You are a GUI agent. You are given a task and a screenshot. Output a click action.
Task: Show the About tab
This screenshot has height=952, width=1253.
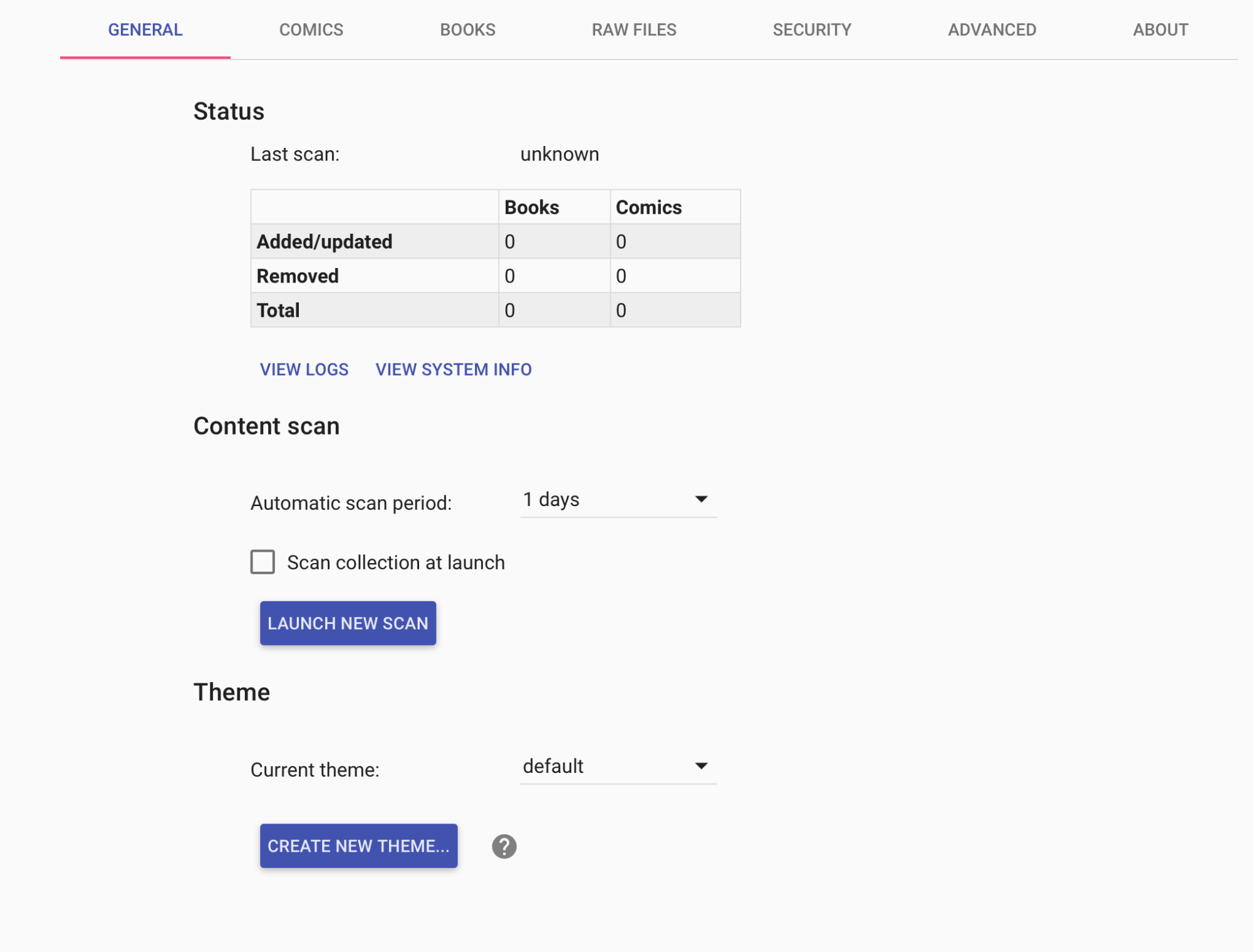click(1160, 29)
